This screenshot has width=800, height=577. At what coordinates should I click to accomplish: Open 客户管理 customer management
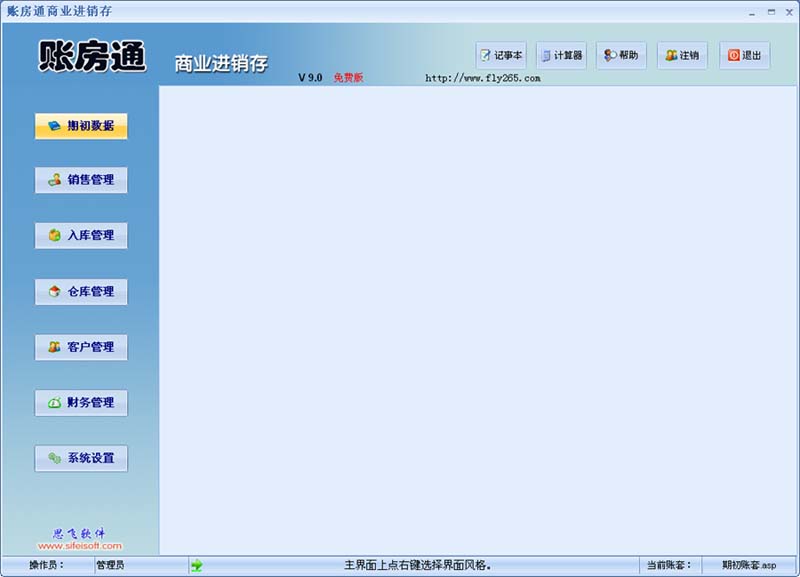[81, 347]
